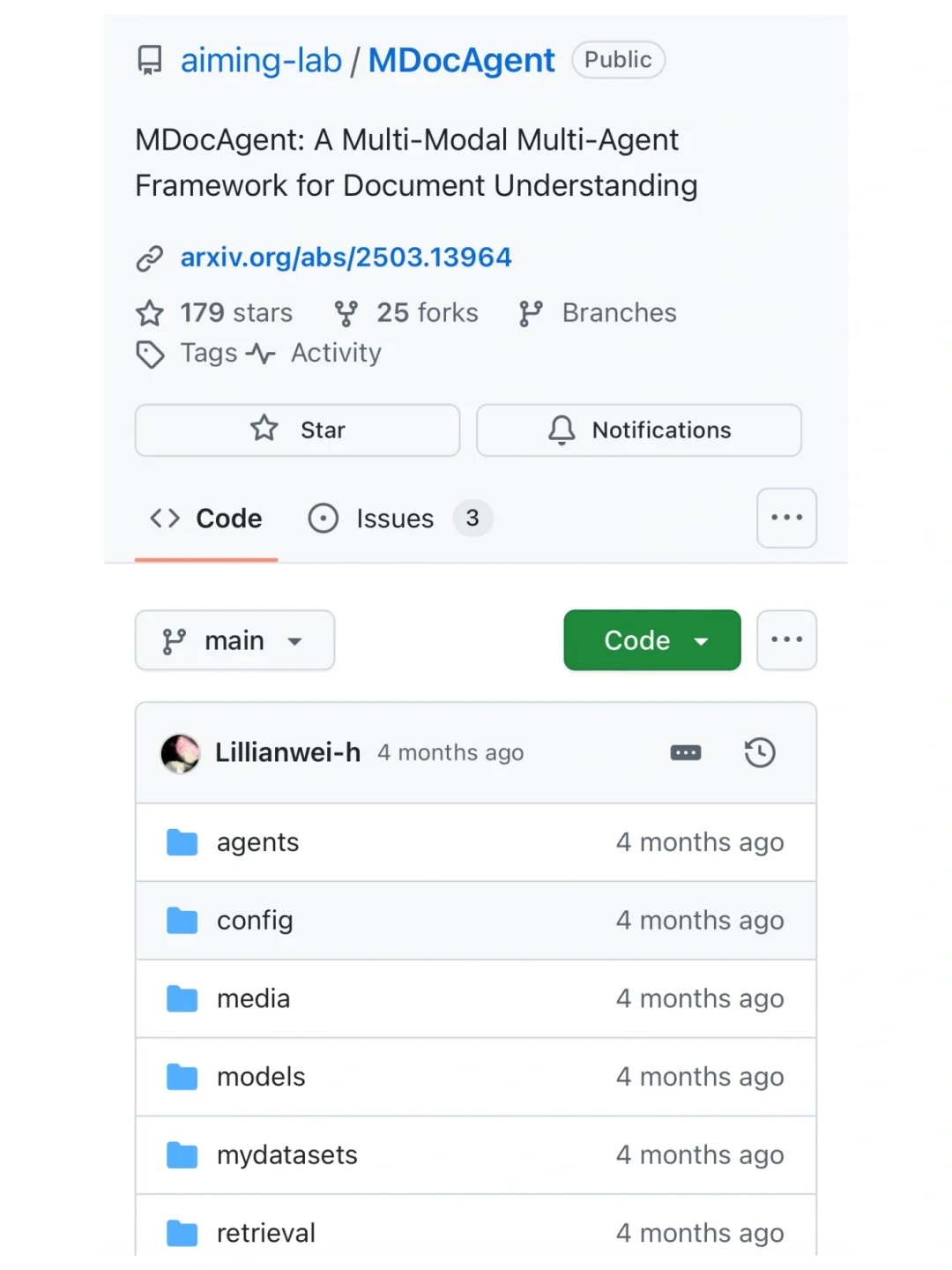Click the models folder icon
Screen dimensions: 952x1270
182,1077
